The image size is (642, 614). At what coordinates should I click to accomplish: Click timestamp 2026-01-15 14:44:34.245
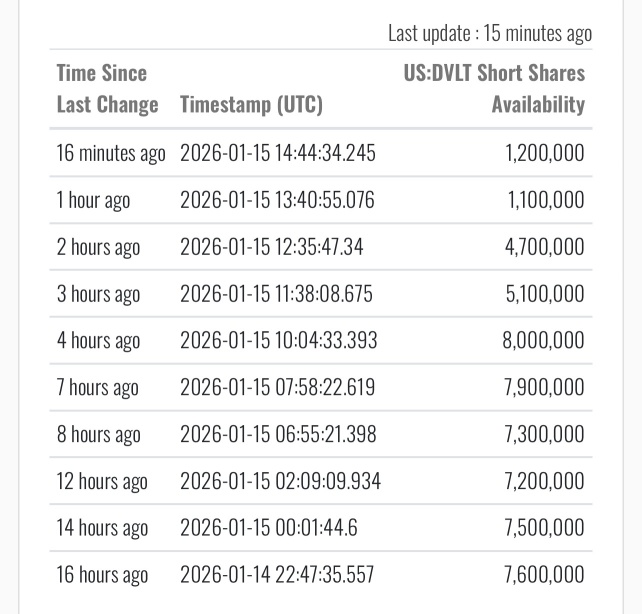pos(278,153)
